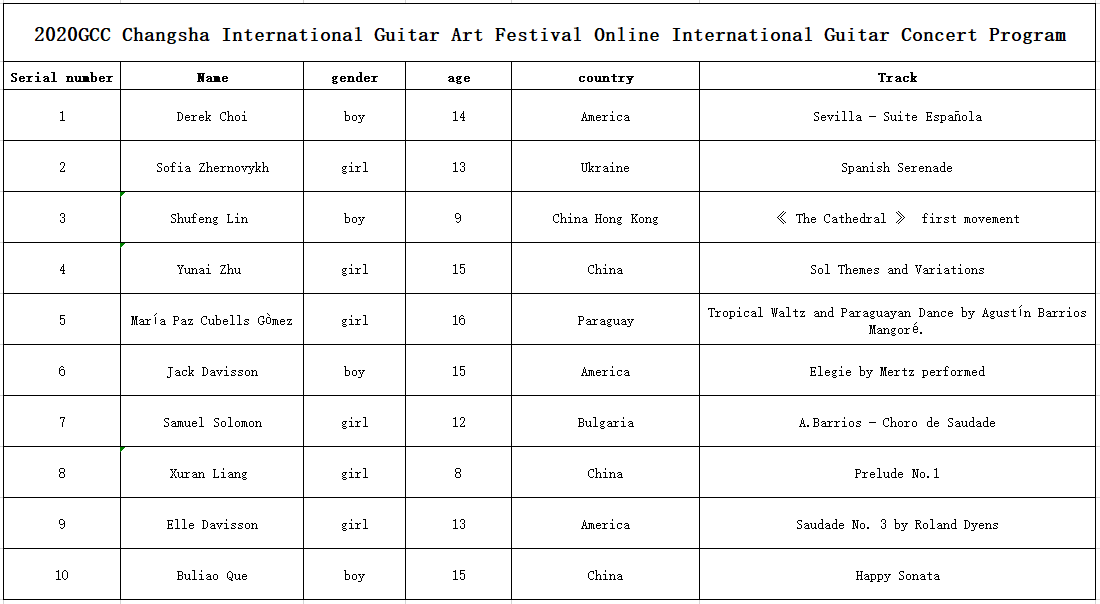Click the Elle Davisson name cell
Screen dimensions: 1100x604
[x=212, y=524]
